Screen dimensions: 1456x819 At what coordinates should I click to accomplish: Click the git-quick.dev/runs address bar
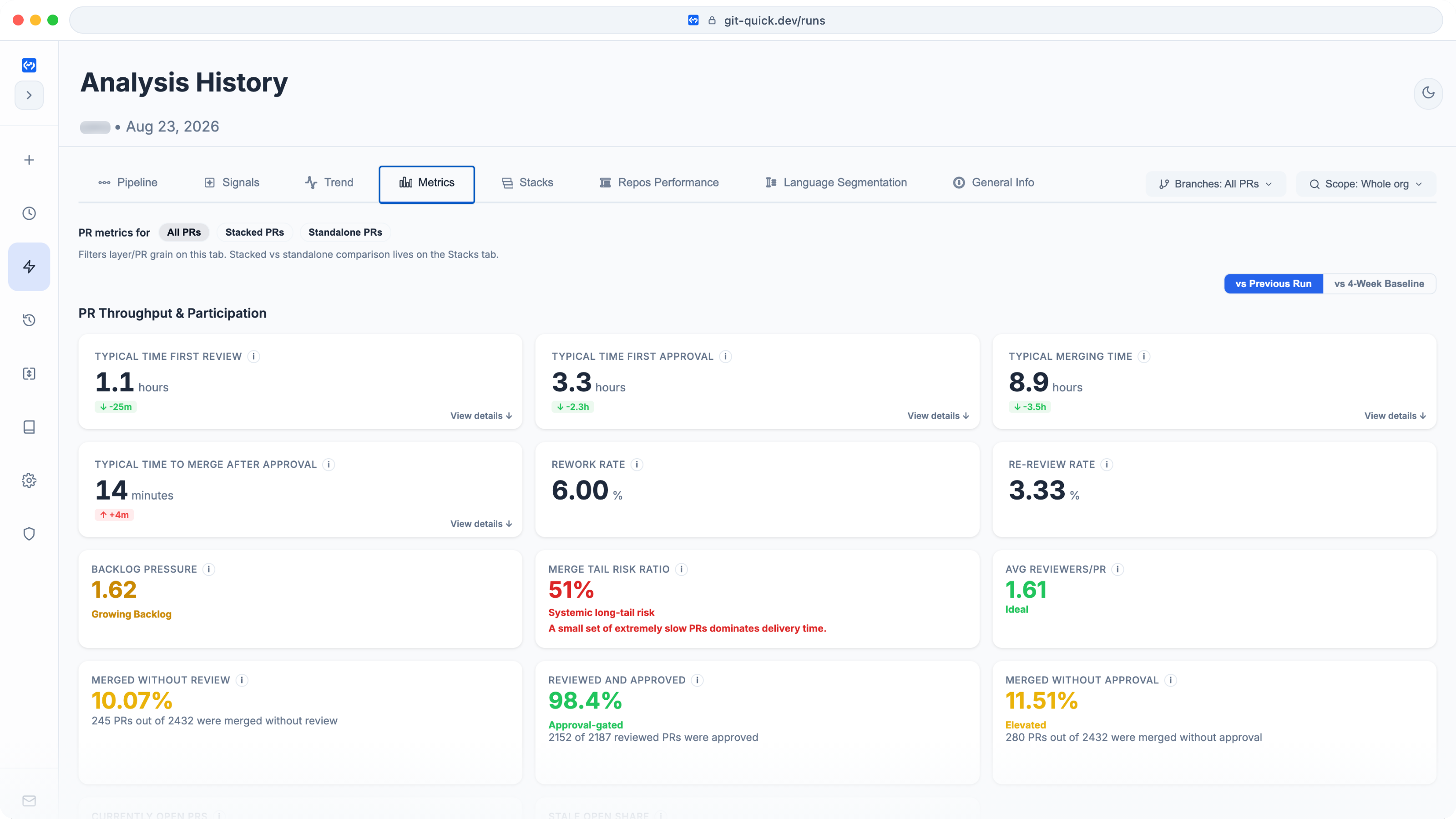(x=756, y=20)
